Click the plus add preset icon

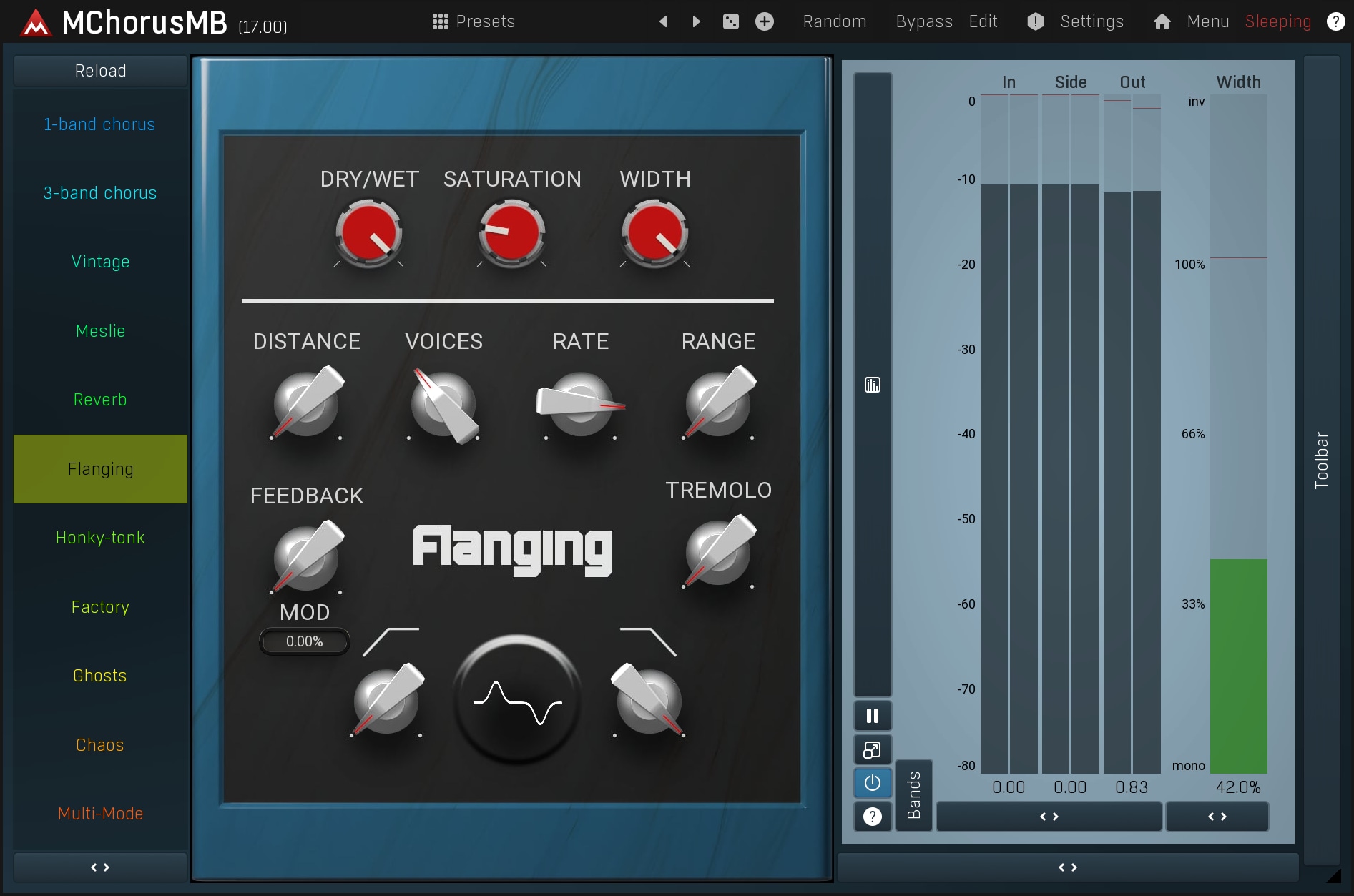764,21
